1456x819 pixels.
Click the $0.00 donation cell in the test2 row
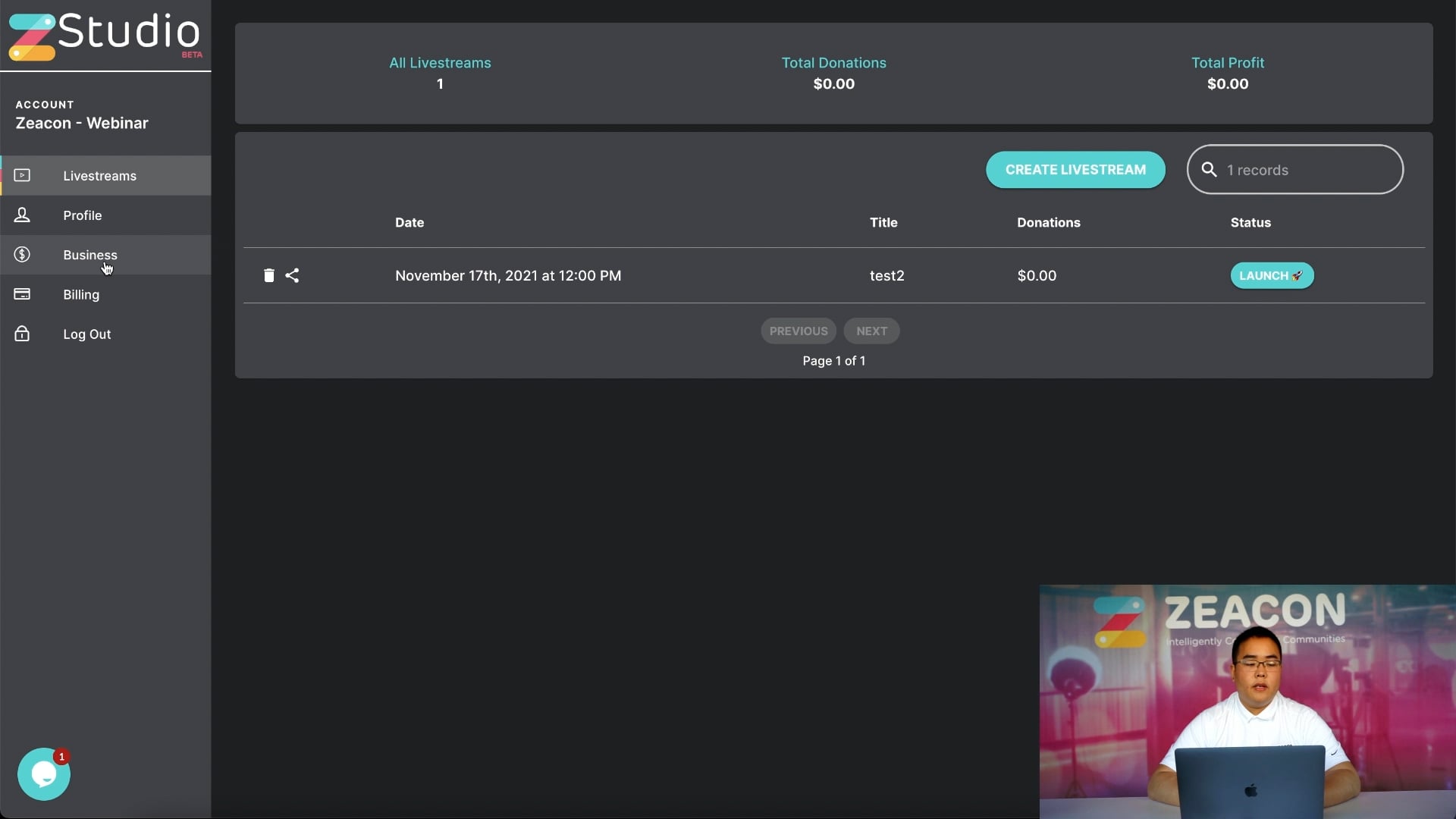click(1037, 275)
